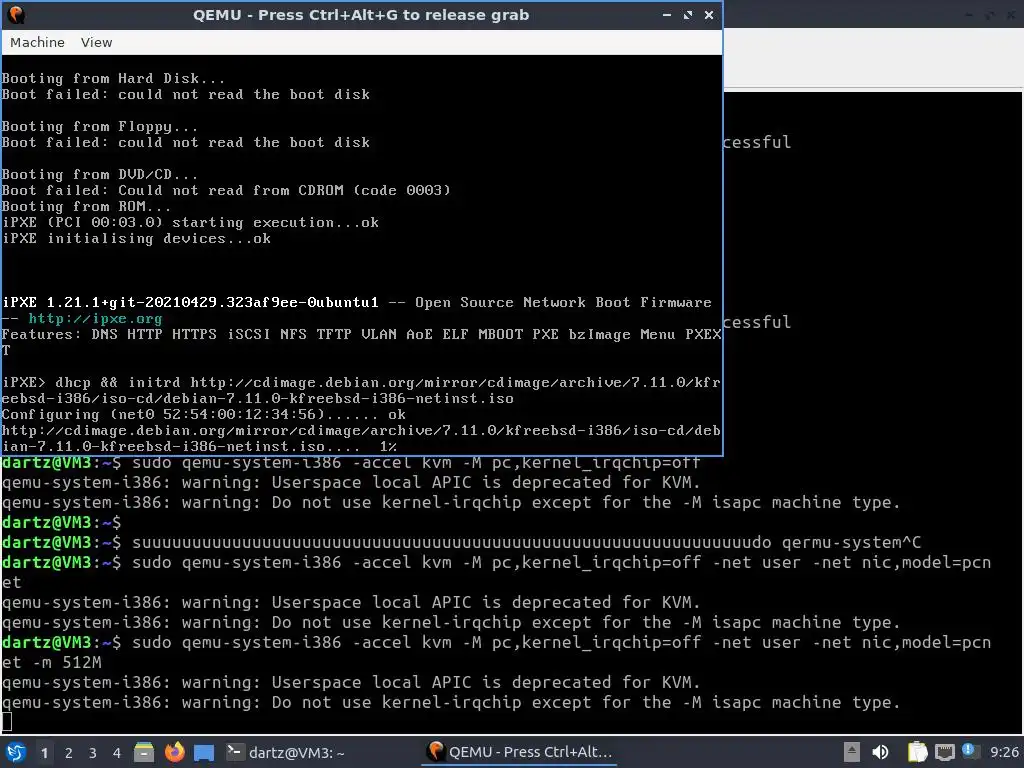Minimize the QEMU window
Image resolution: width=1024 pixels, height=768 pixels.
click(667, 14)
